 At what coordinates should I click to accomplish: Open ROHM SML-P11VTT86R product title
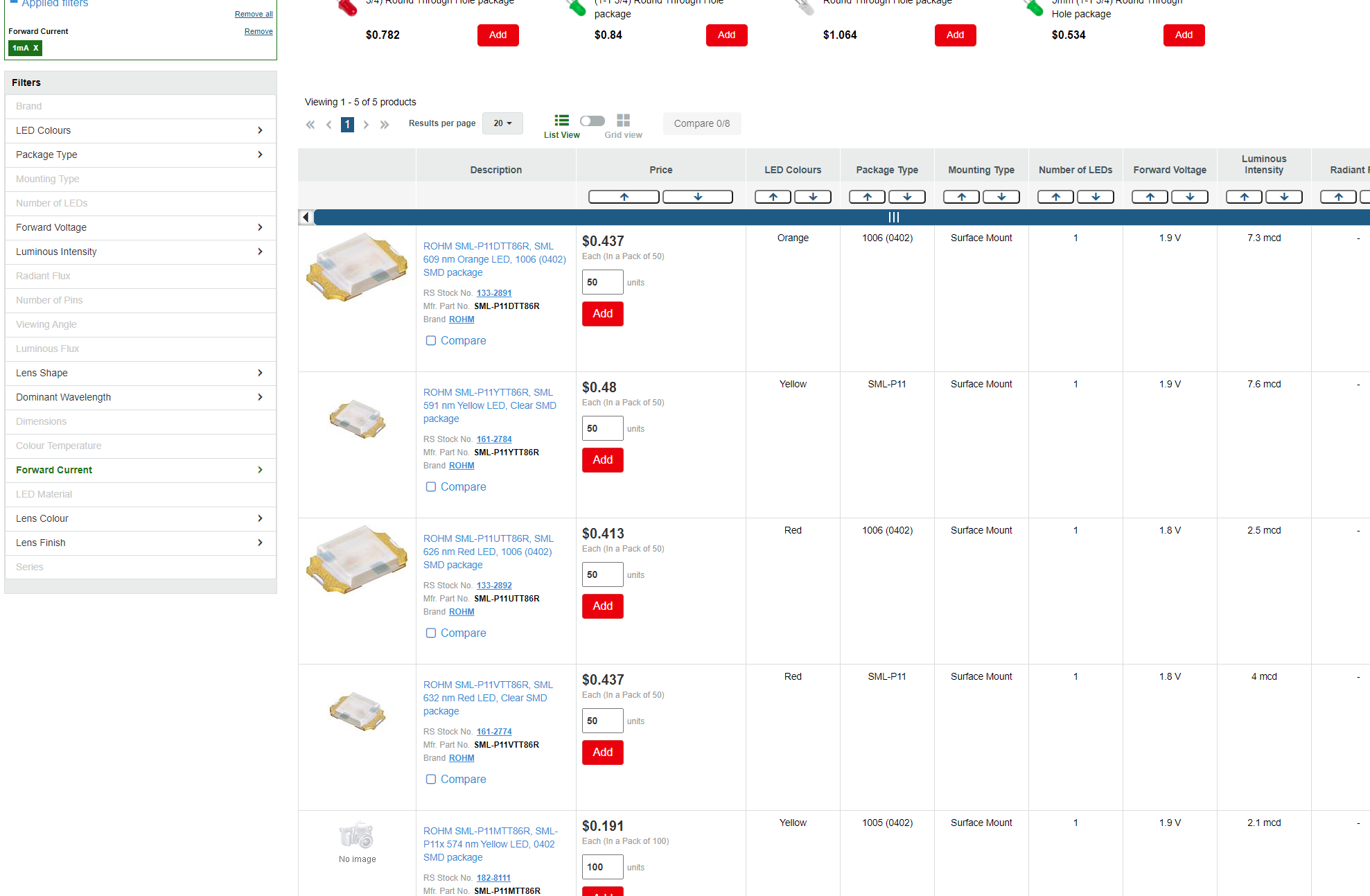pos(489,698)
